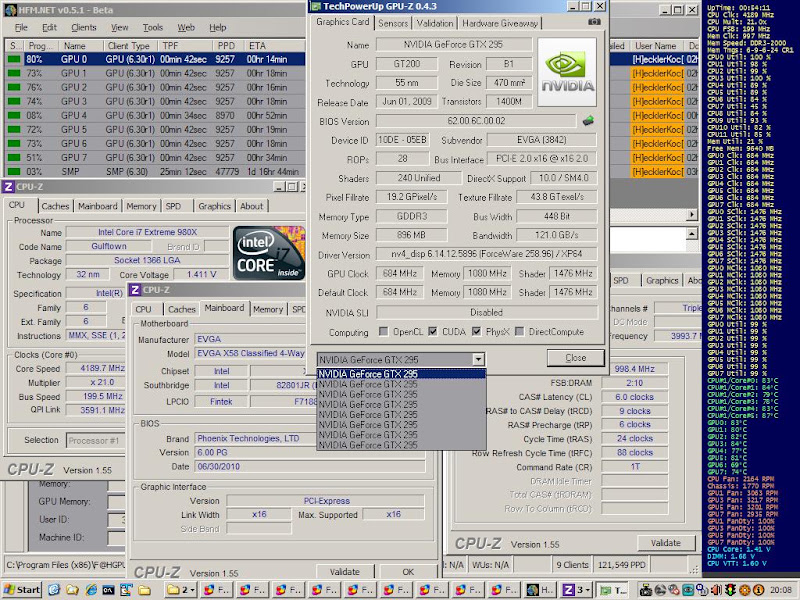Image resolution: width=800 pixels, height=600 pixels.
Task: Click the BIOS Version field 62.00.6C.00.02
Action: click(476, 121)
